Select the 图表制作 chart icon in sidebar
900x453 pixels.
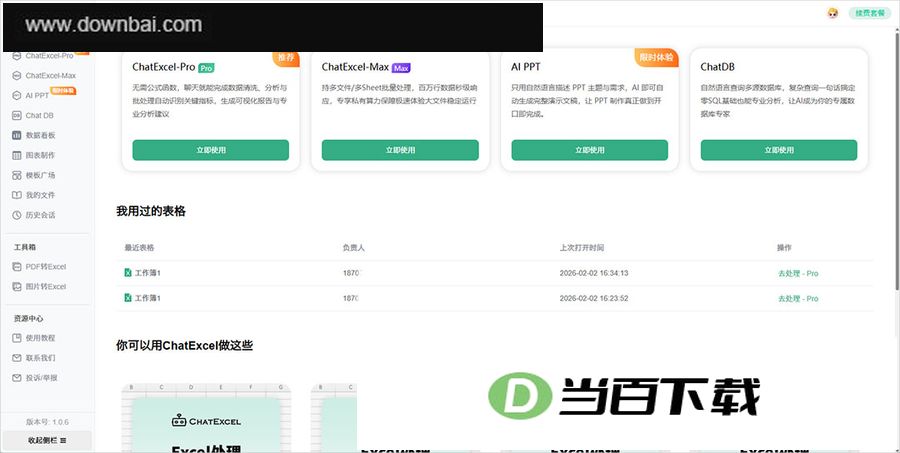coord(16,155)
